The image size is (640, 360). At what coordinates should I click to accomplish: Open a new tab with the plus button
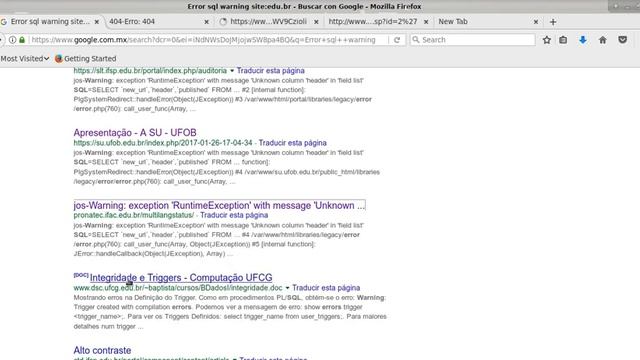(553, 22)
